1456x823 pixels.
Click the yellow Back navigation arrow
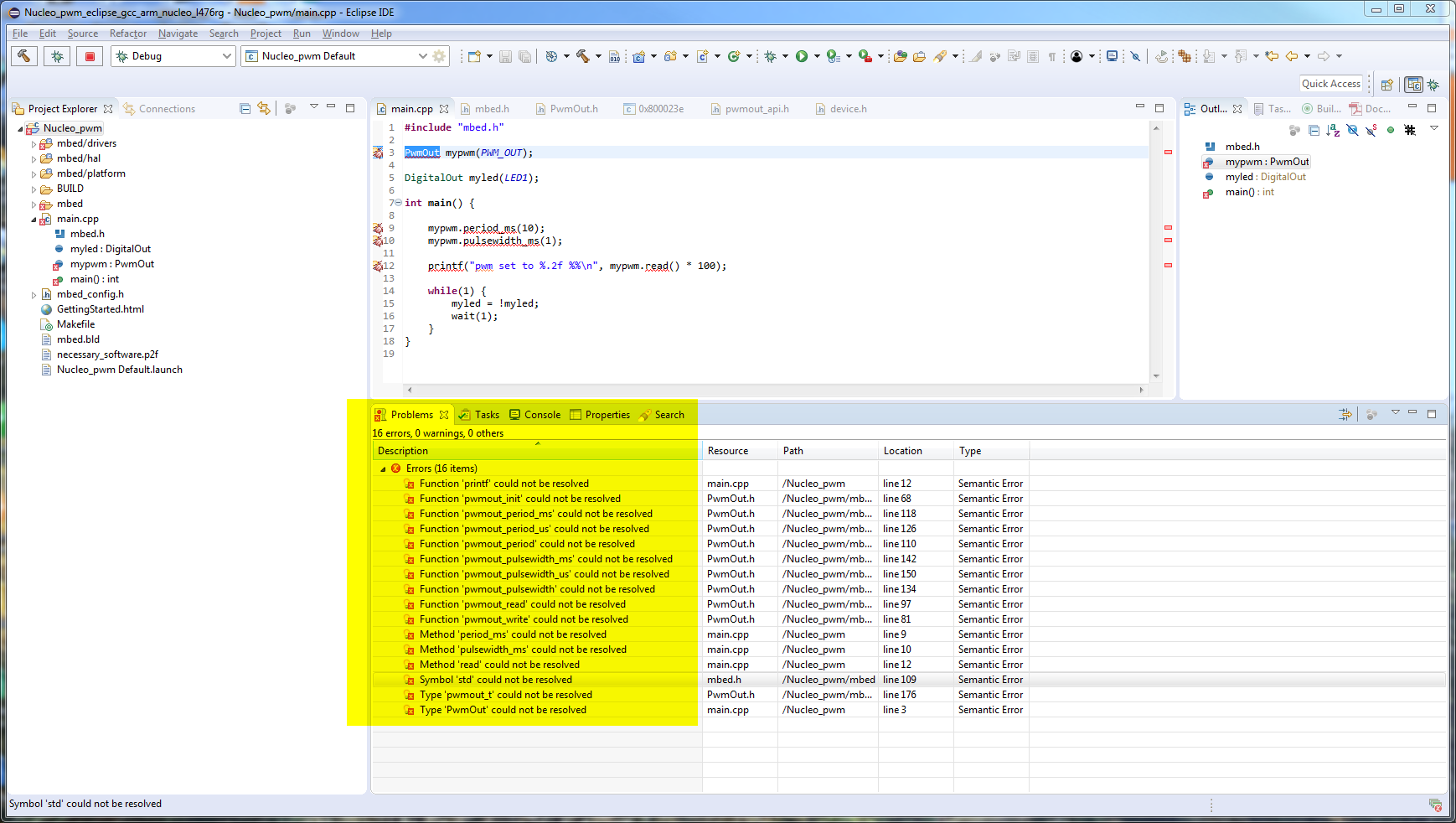tap(1292, 56)
